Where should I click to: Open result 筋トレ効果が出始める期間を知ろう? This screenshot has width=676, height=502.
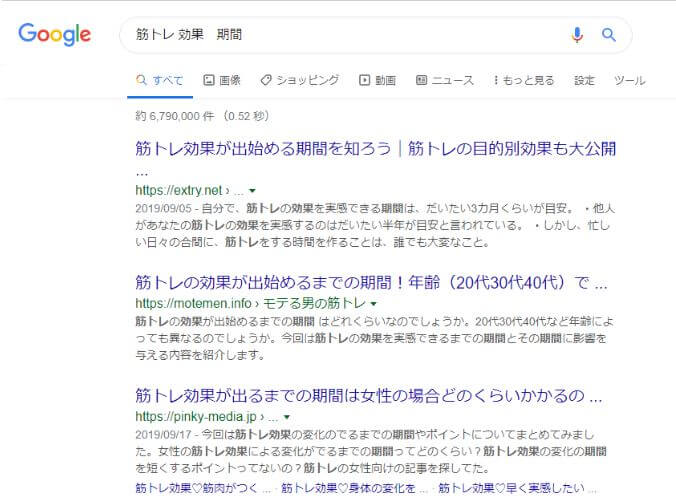point(376,149)
